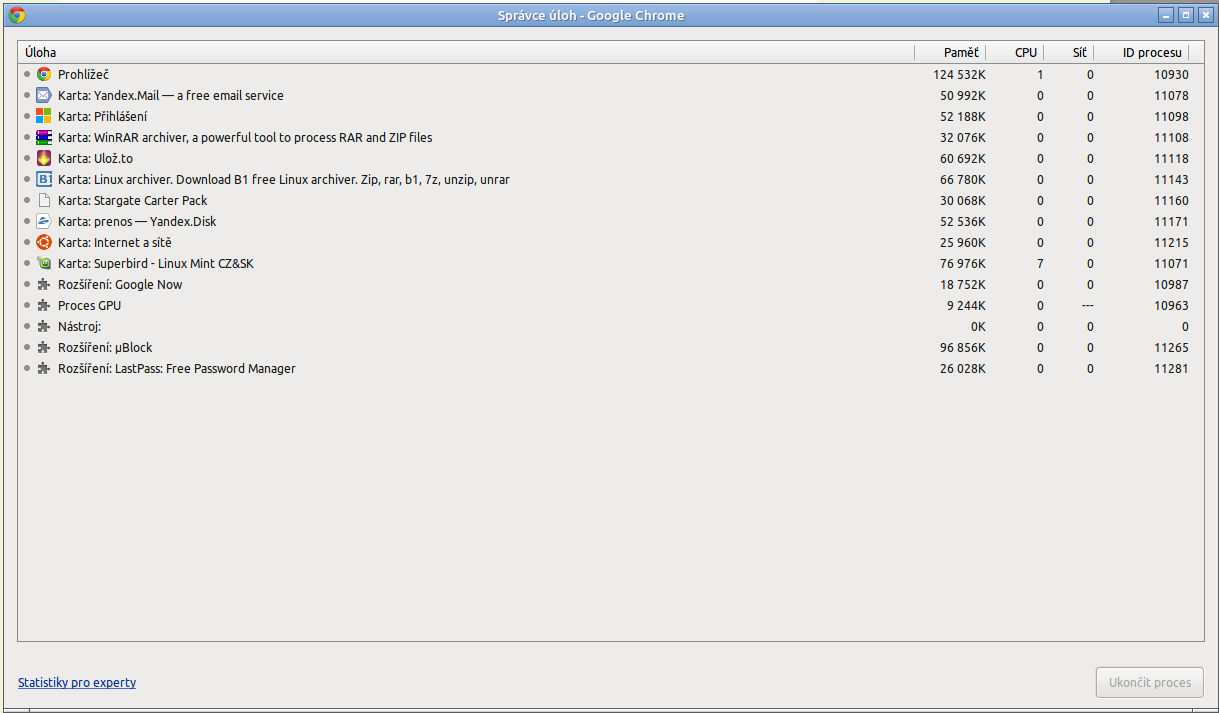Open the Statistiky pro experty link

(x=77, y=682)
